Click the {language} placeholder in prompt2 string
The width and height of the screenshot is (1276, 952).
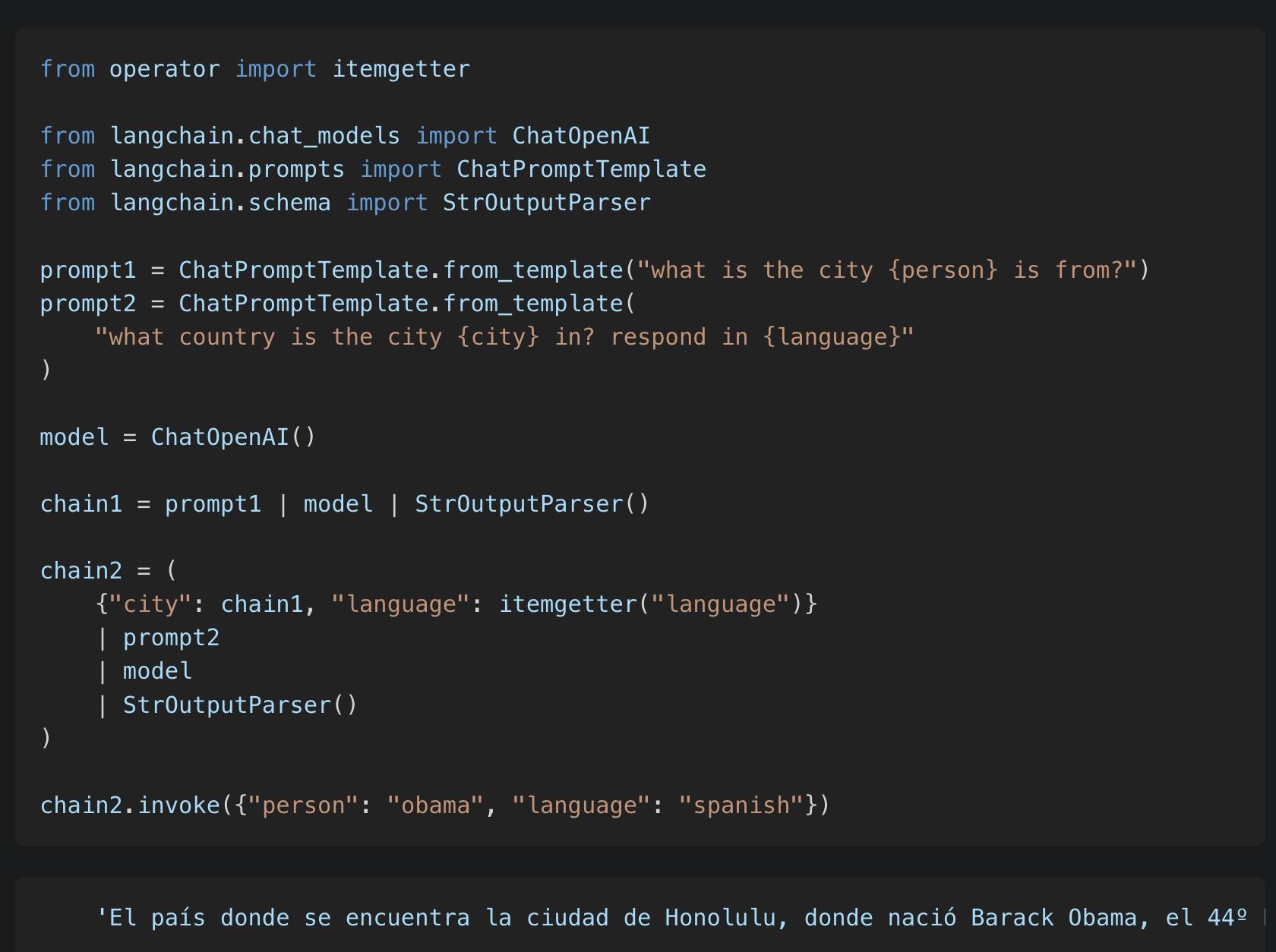click(831, 337)
